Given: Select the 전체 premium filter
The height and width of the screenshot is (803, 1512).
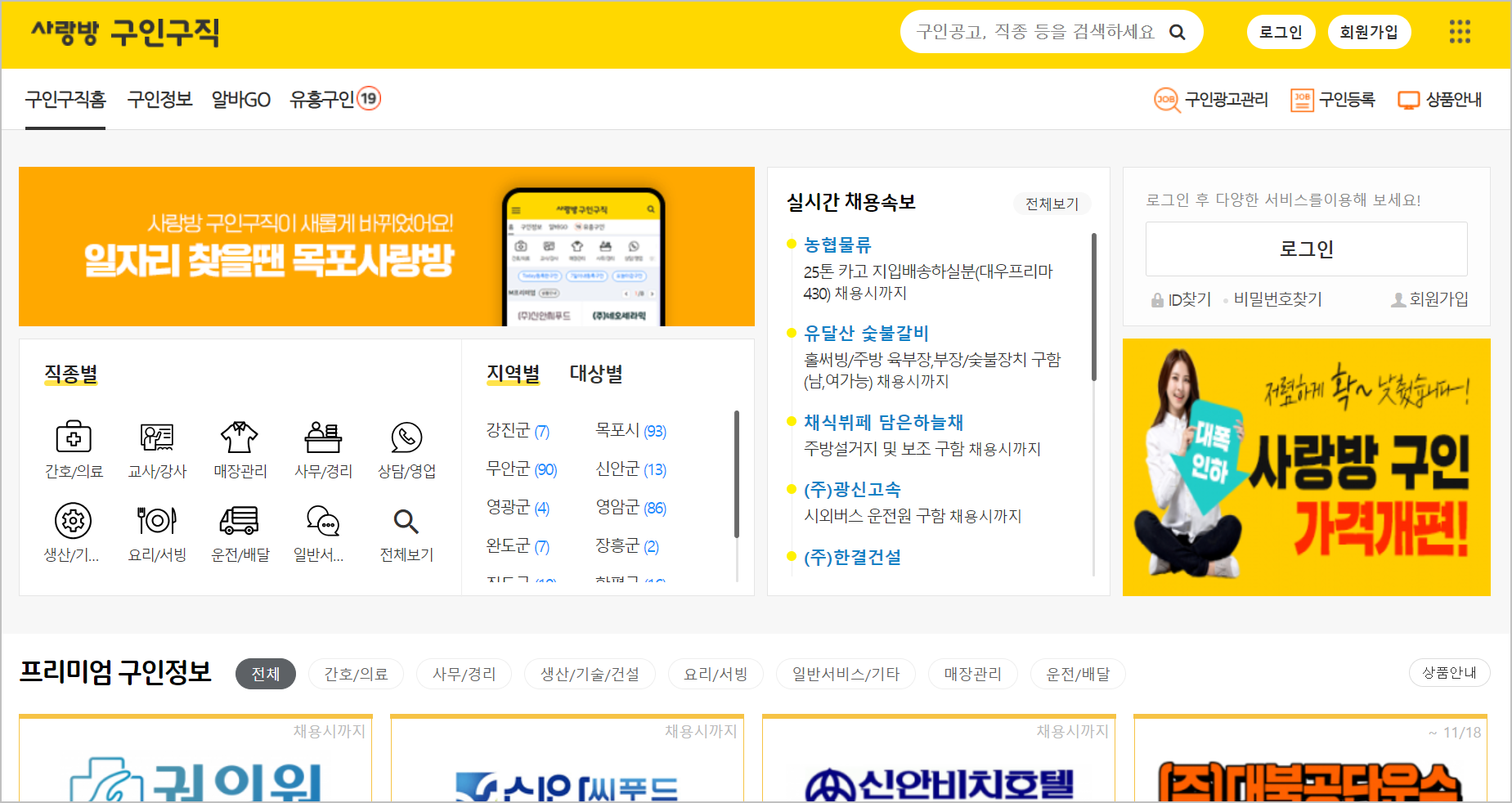Looking at the screenshot, I should click(266, 674).
